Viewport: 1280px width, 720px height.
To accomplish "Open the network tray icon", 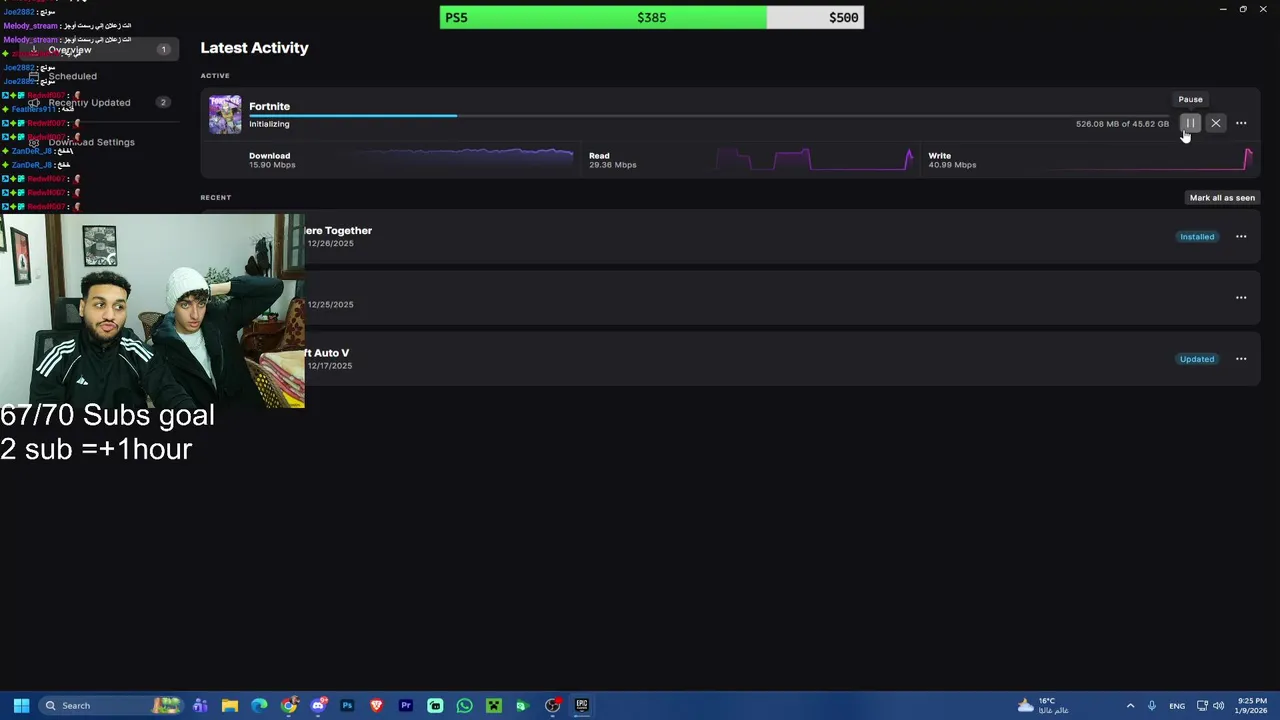I will click(1202, 705).
